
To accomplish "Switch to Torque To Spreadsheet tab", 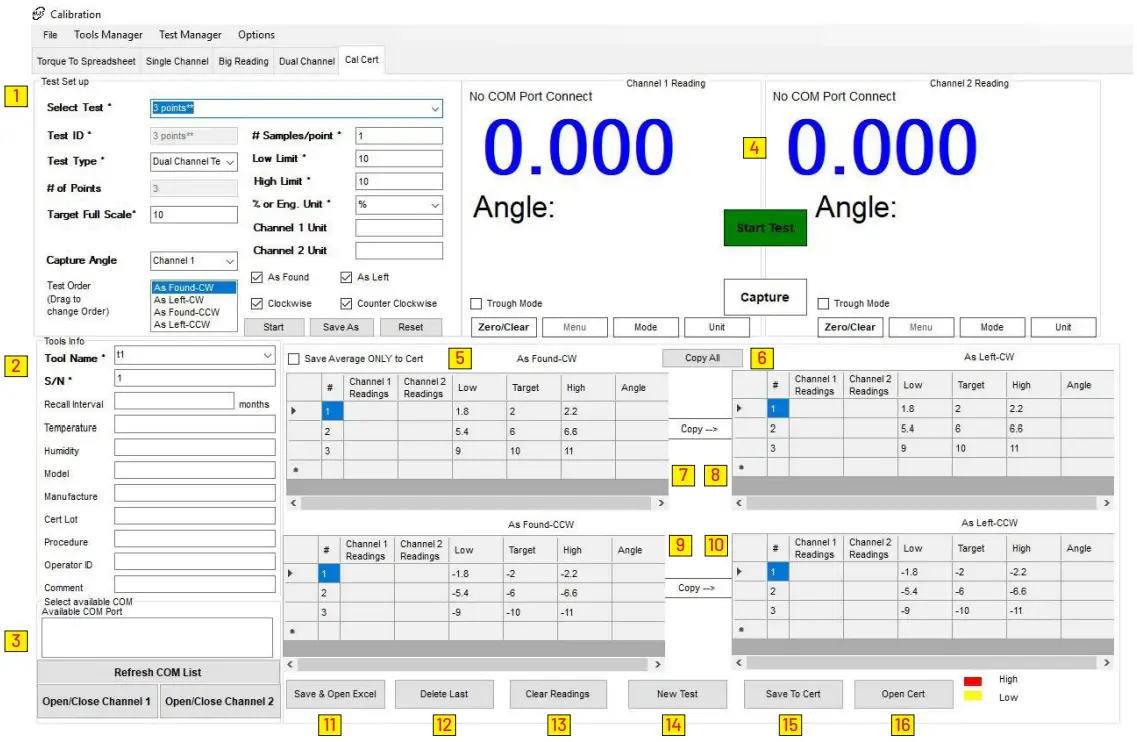I will pyautogui.click(x=86, y=62).
